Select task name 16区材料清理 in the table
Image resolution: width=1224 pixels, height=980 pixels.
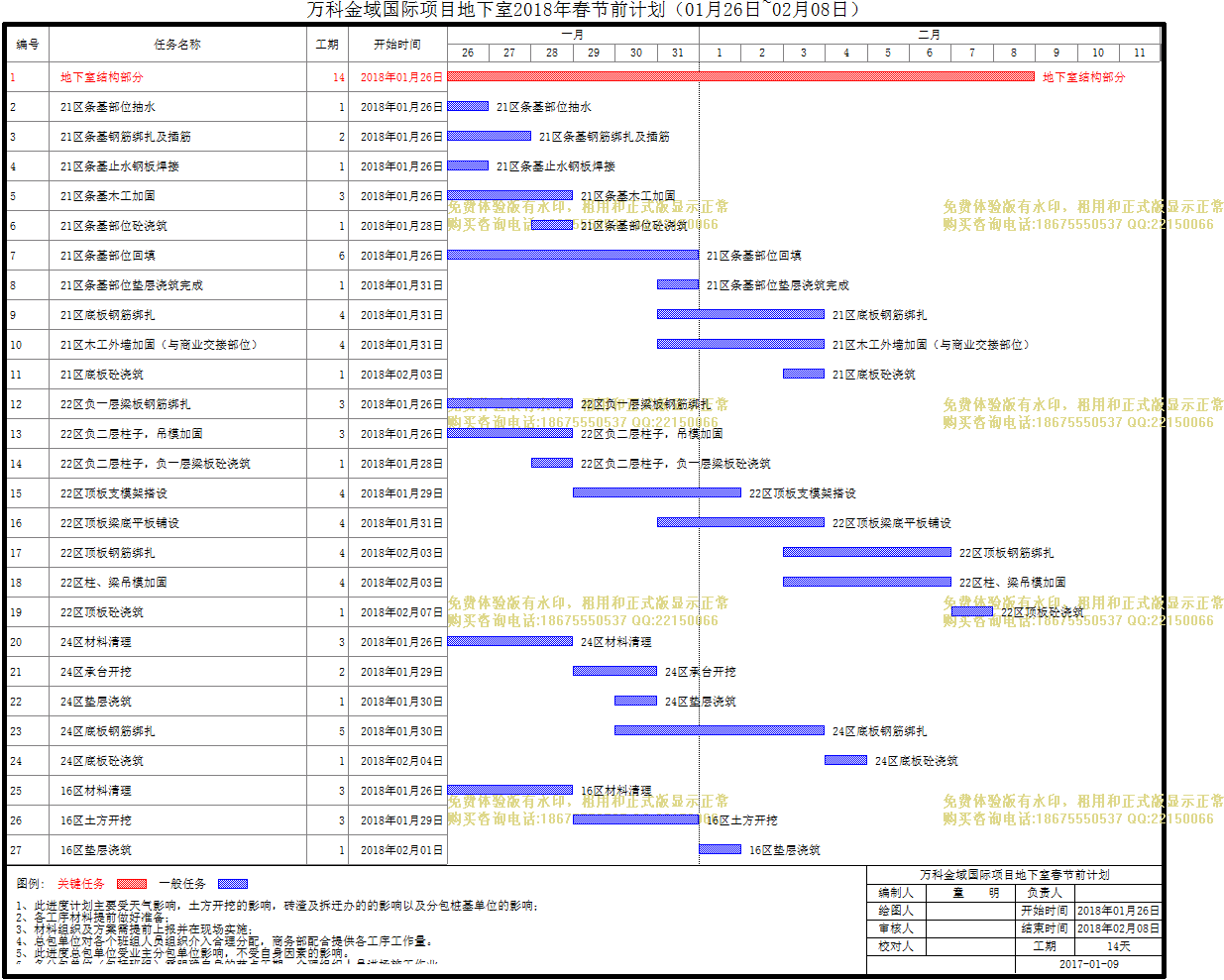tap(96, 791)
